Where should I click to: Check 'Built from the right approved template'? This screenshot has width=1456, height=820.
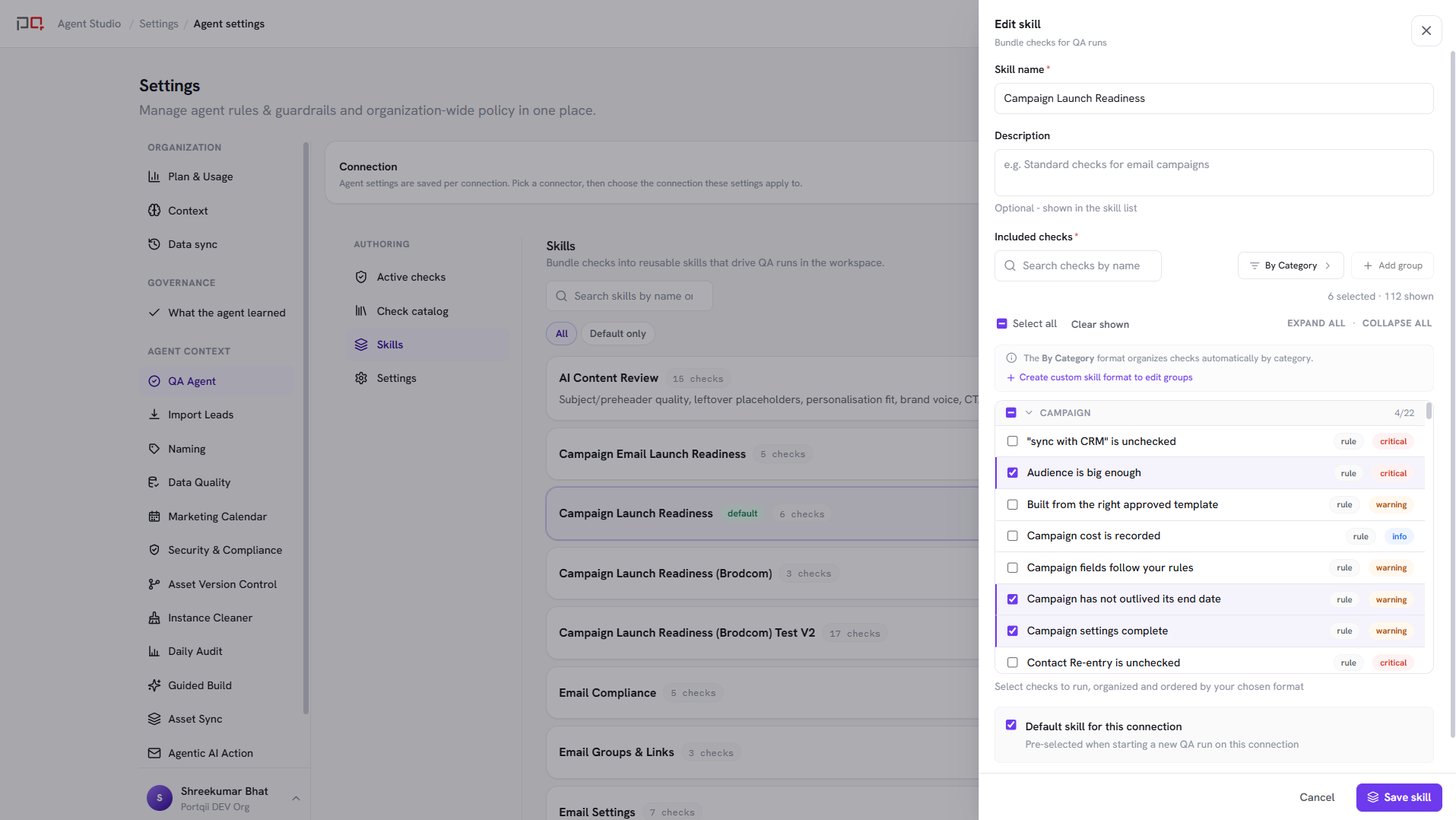[1013, 504]
